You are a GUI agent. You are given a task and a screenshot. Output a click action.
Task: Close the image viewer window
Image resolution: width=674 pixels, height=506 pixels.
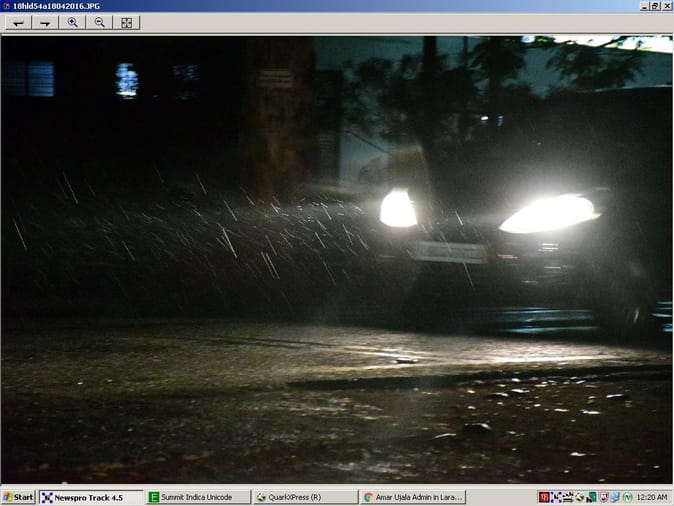(667, 6)
